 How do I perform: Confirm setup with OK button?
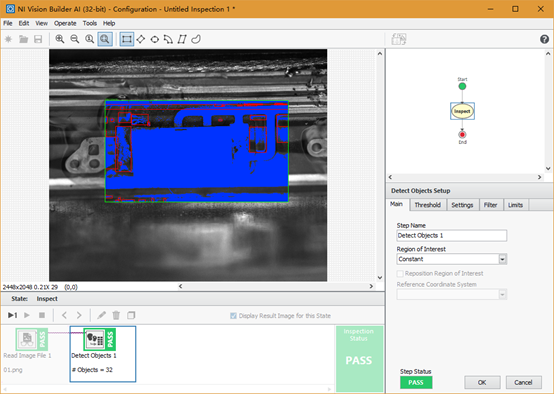point(482,382)
